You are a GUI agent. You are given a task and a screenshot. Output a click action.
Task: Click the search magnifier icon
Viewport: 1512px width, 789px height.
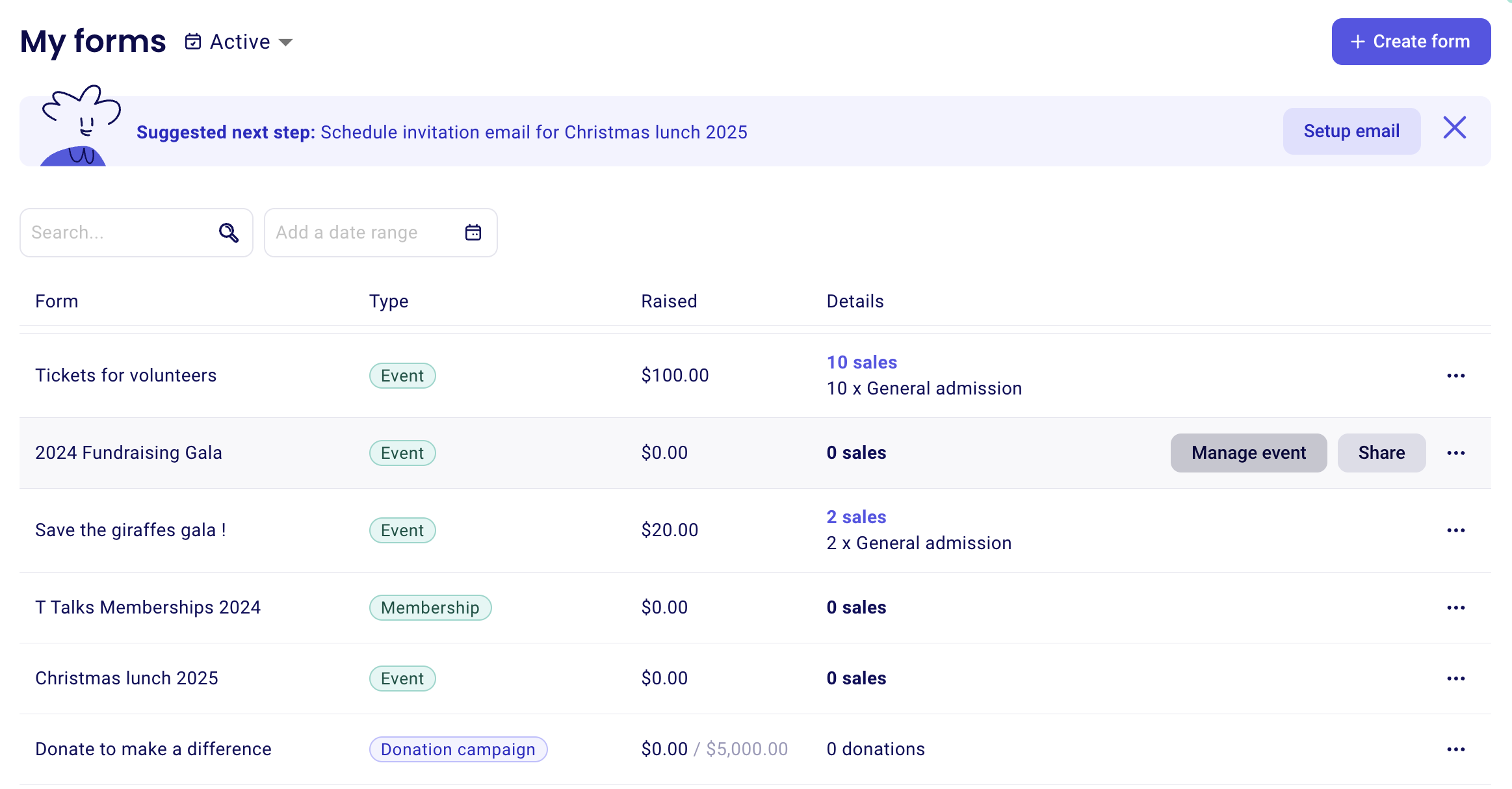coord(229,232)
